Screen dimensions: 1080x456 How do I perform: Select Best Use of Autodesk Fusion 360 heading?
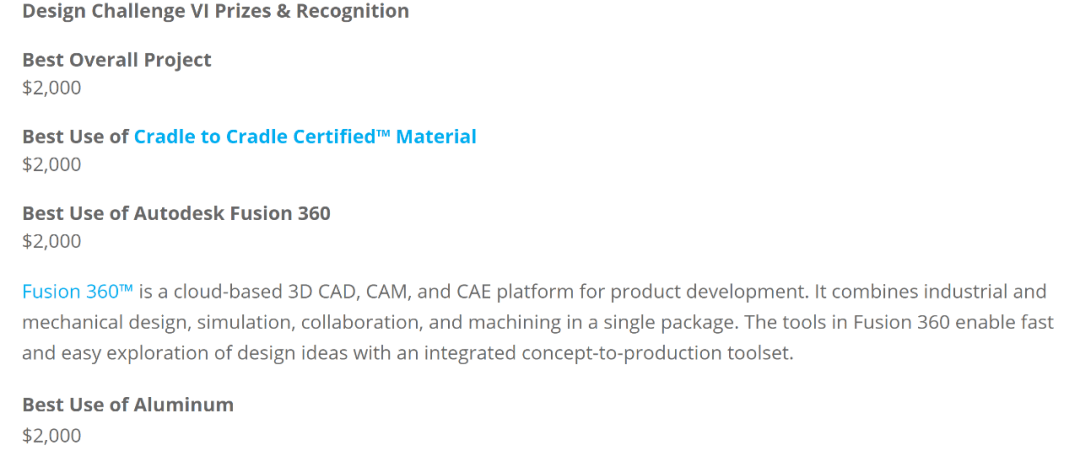(x=176, y=213)
